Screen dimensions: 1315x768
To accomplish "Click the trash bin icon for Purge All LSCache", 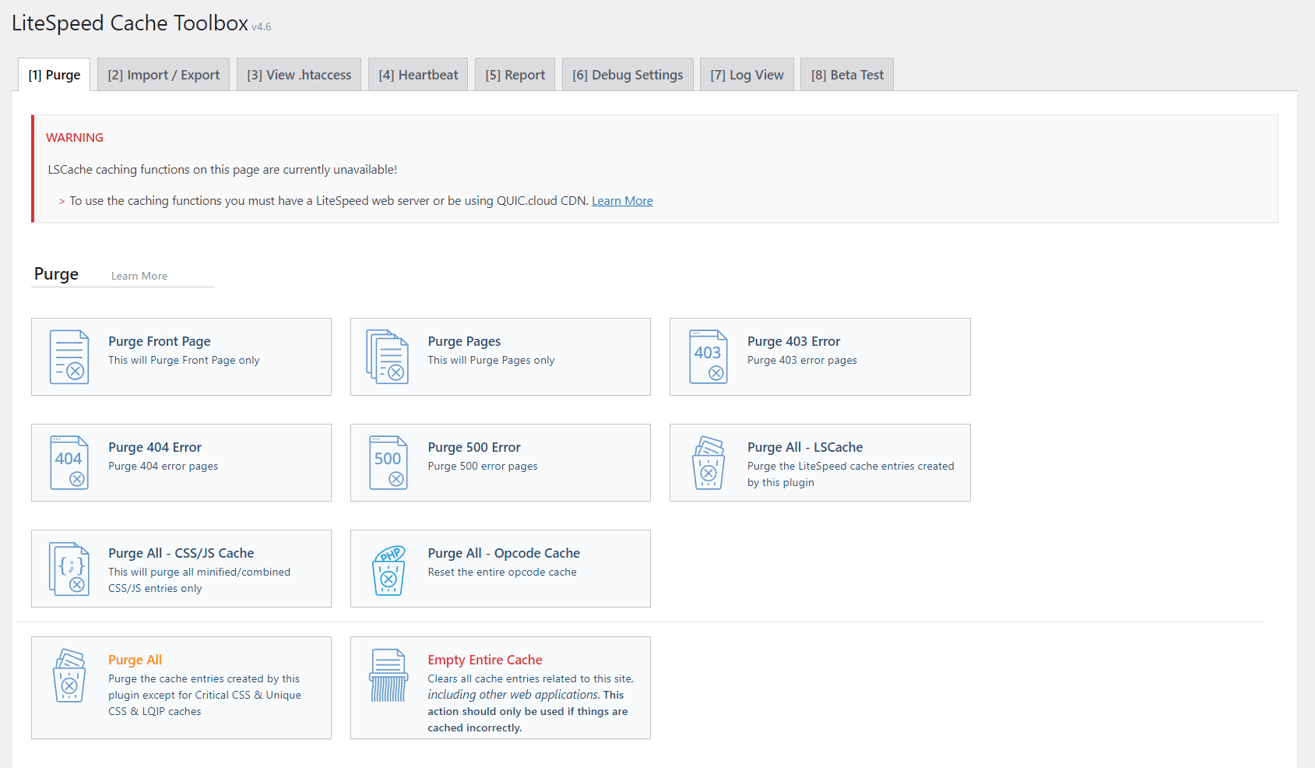I will [x=709, y=462].
